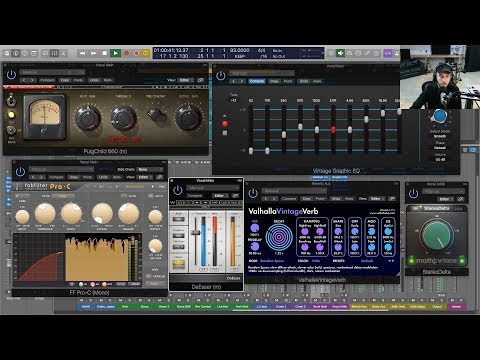
Task: Go to previous preset in Vintage Graphic EQ
Action: (x=233, y=81)
